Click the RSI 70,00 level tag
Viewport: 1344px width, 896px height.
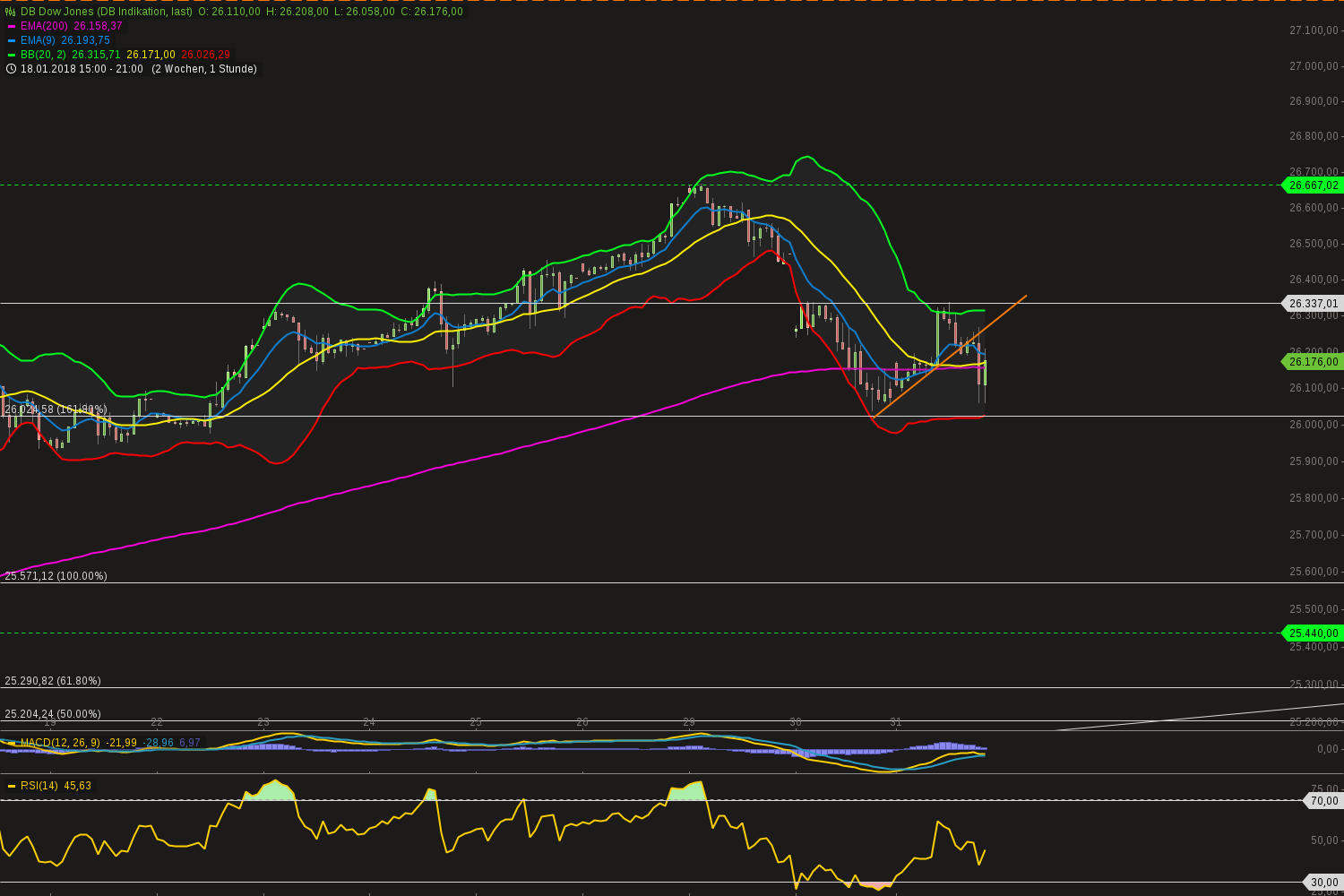coord(1322,800)
